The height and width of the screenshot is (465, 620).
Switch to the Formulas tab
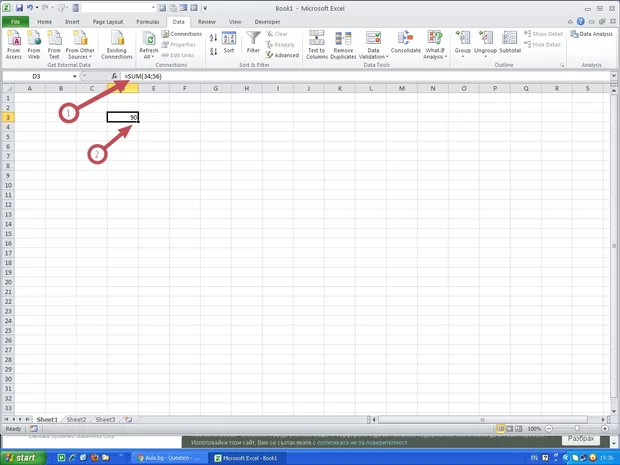point(147,22)
